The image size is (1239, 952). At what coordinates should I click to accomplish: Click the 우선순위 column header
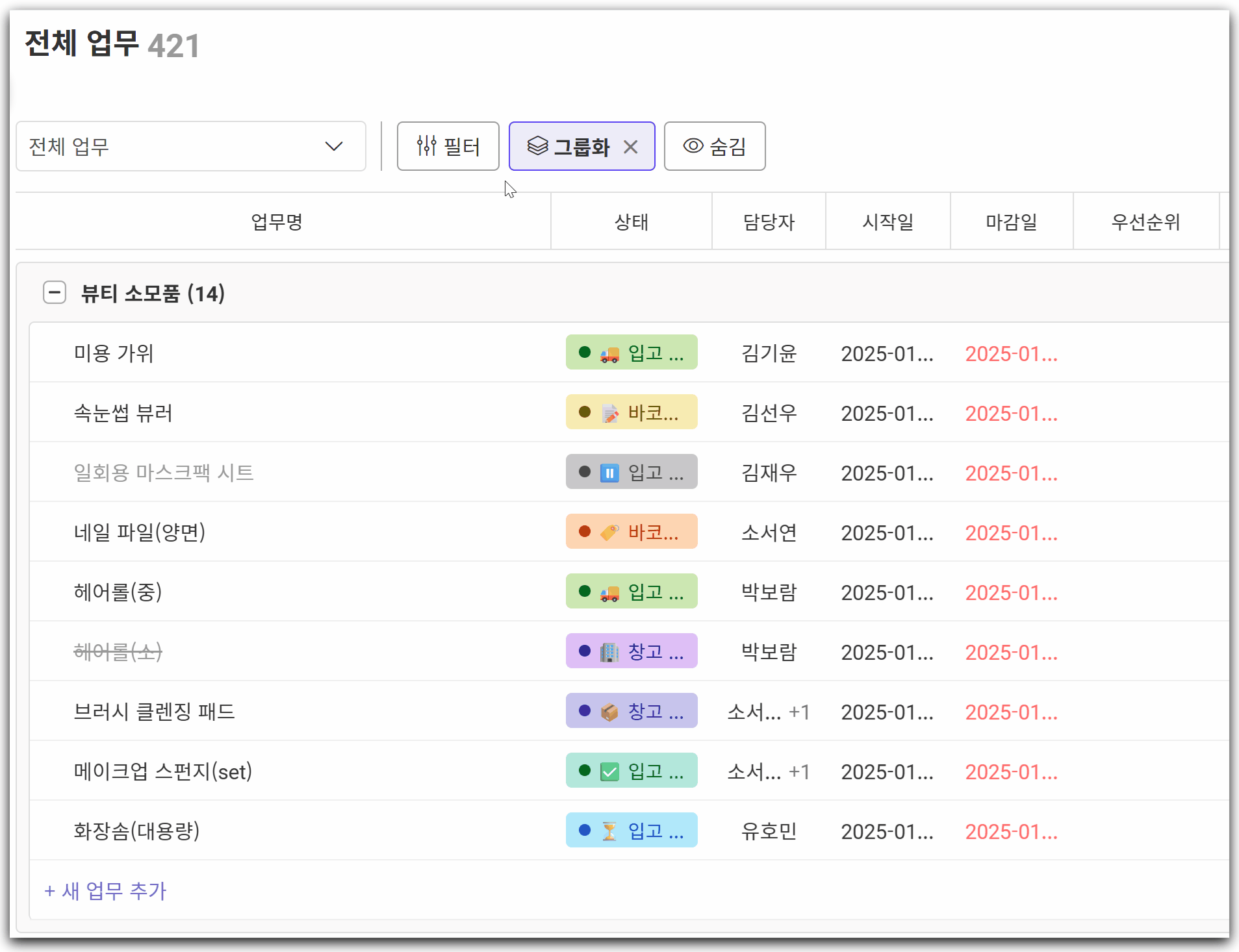tap(1145, 222)
